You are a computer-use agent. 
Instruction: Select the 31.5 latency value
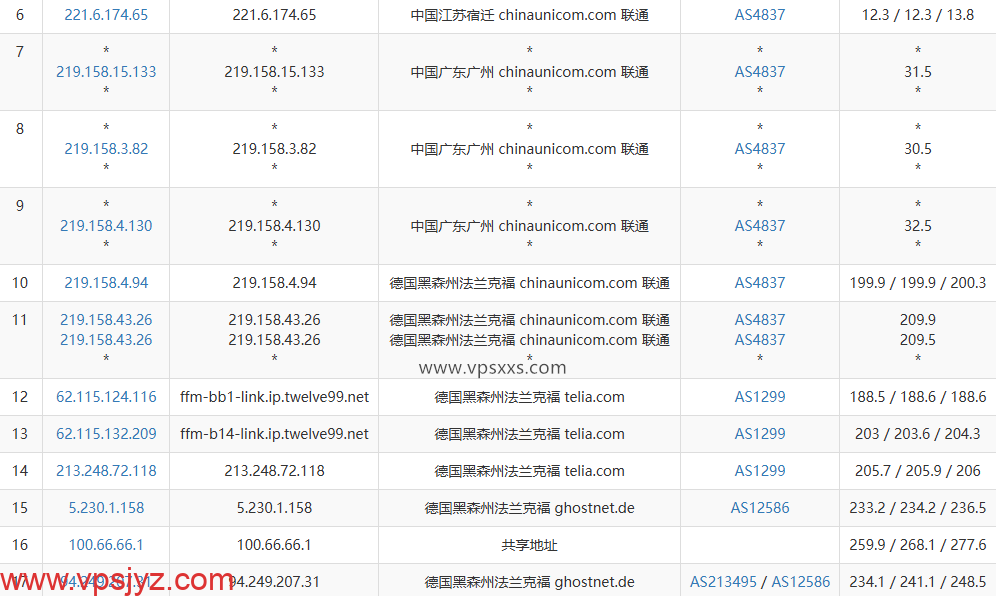(917, 72)
